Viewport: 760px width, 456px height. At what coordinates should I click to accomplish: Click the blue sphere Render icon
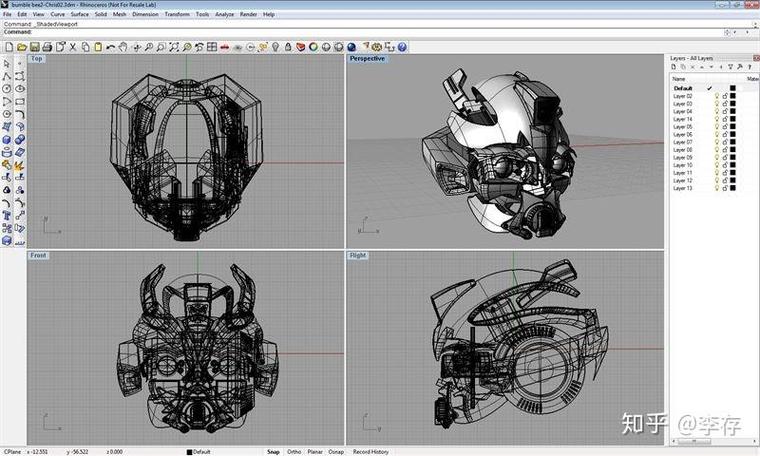pyautogui.click(x=351, y=47)
